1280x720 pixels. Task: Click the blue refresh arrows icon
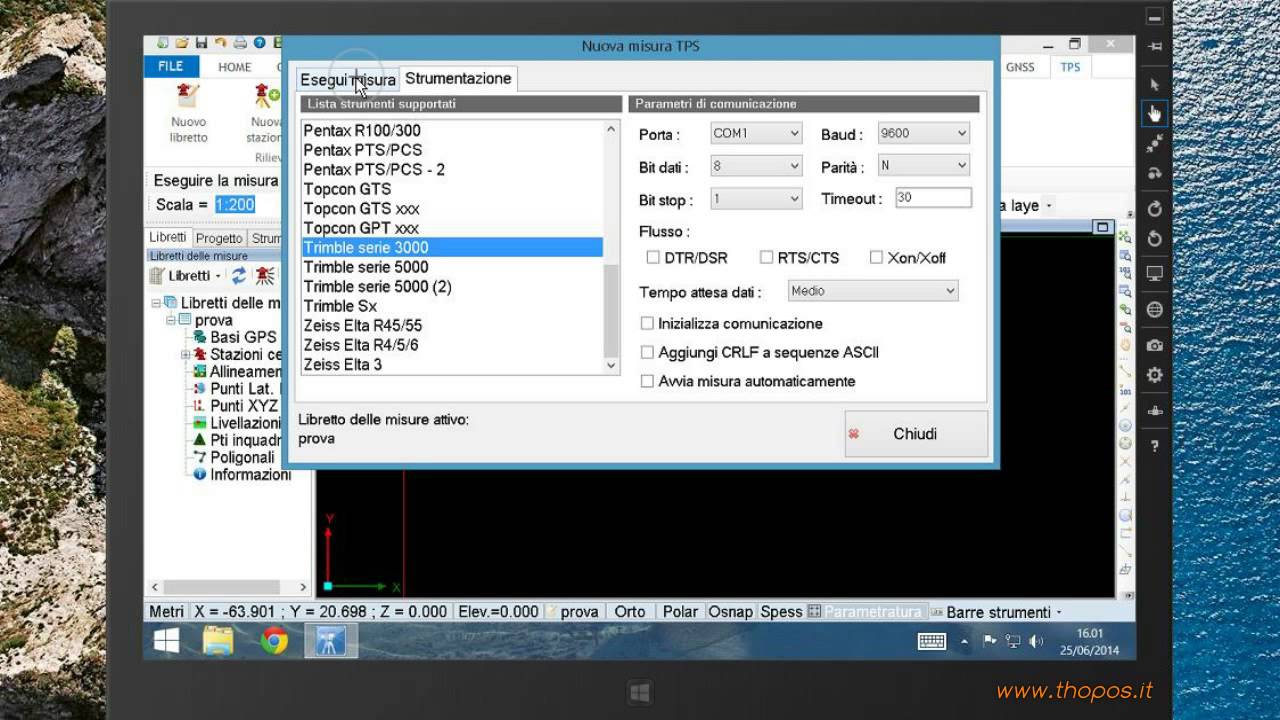pyautogui.click(x=238, y=275)
